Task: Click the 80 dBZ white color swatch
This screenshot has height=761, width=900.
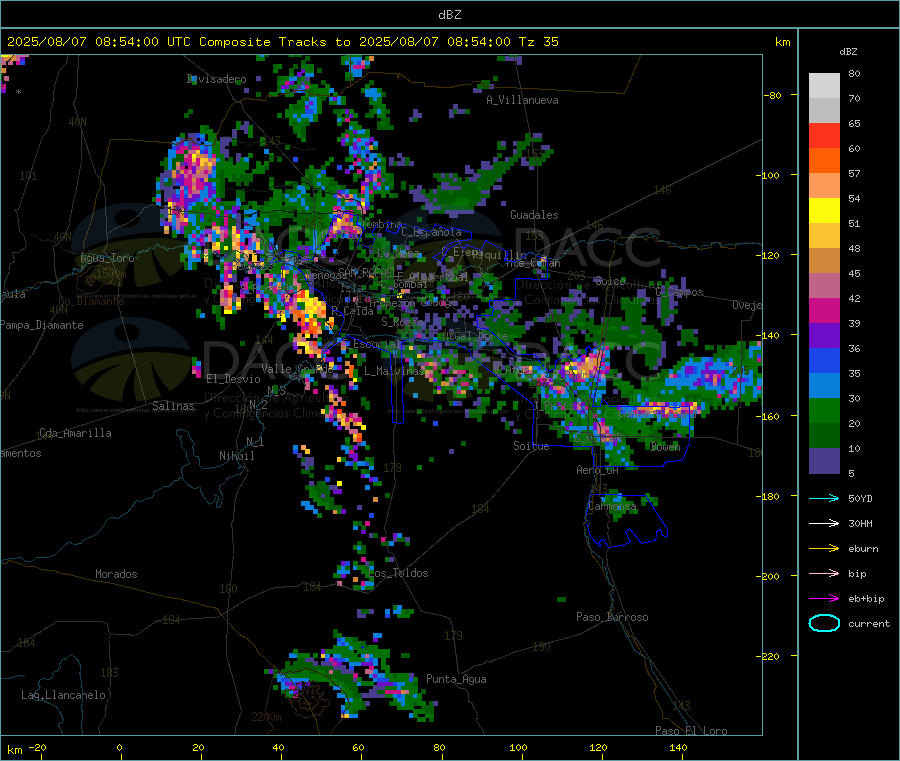Action: coord(824,86)
